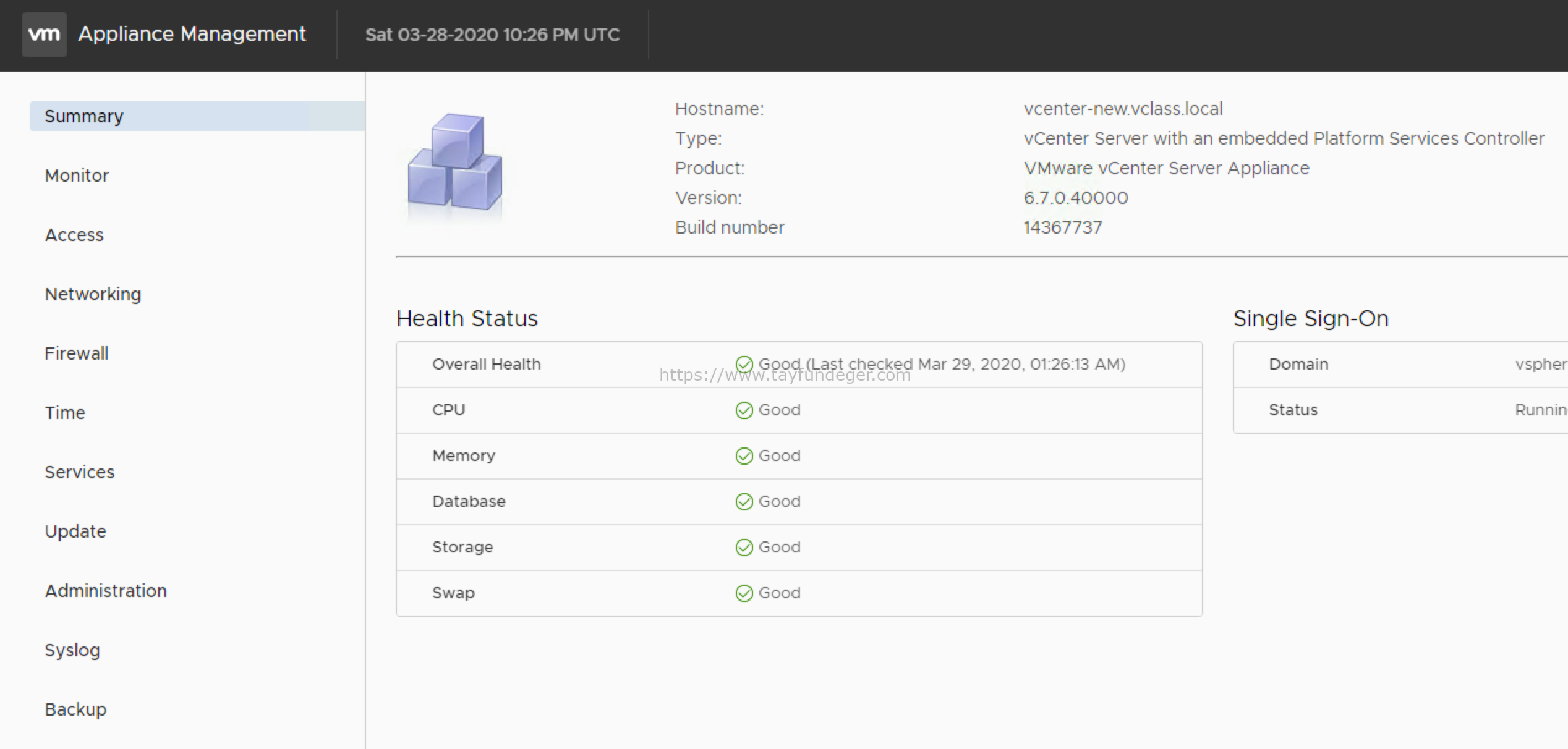The height and width of the screenshot is (749, 1568).
Task: Select Syslog in the navigation
Action: [x=72, y=650]
